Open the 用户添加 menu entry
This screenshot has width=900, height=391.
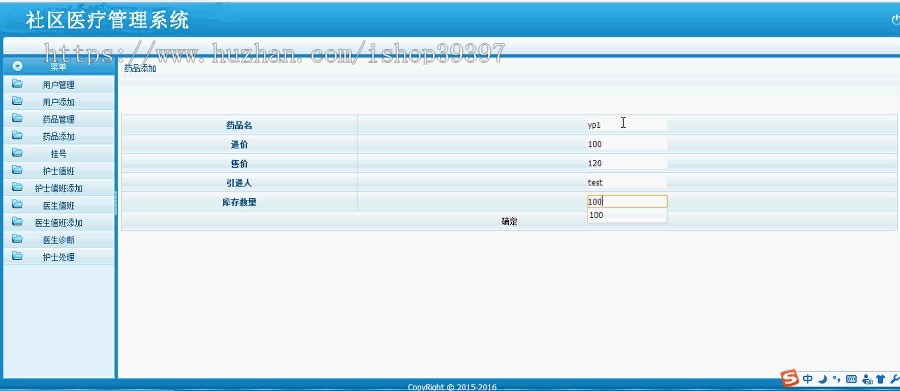(59, 102)
